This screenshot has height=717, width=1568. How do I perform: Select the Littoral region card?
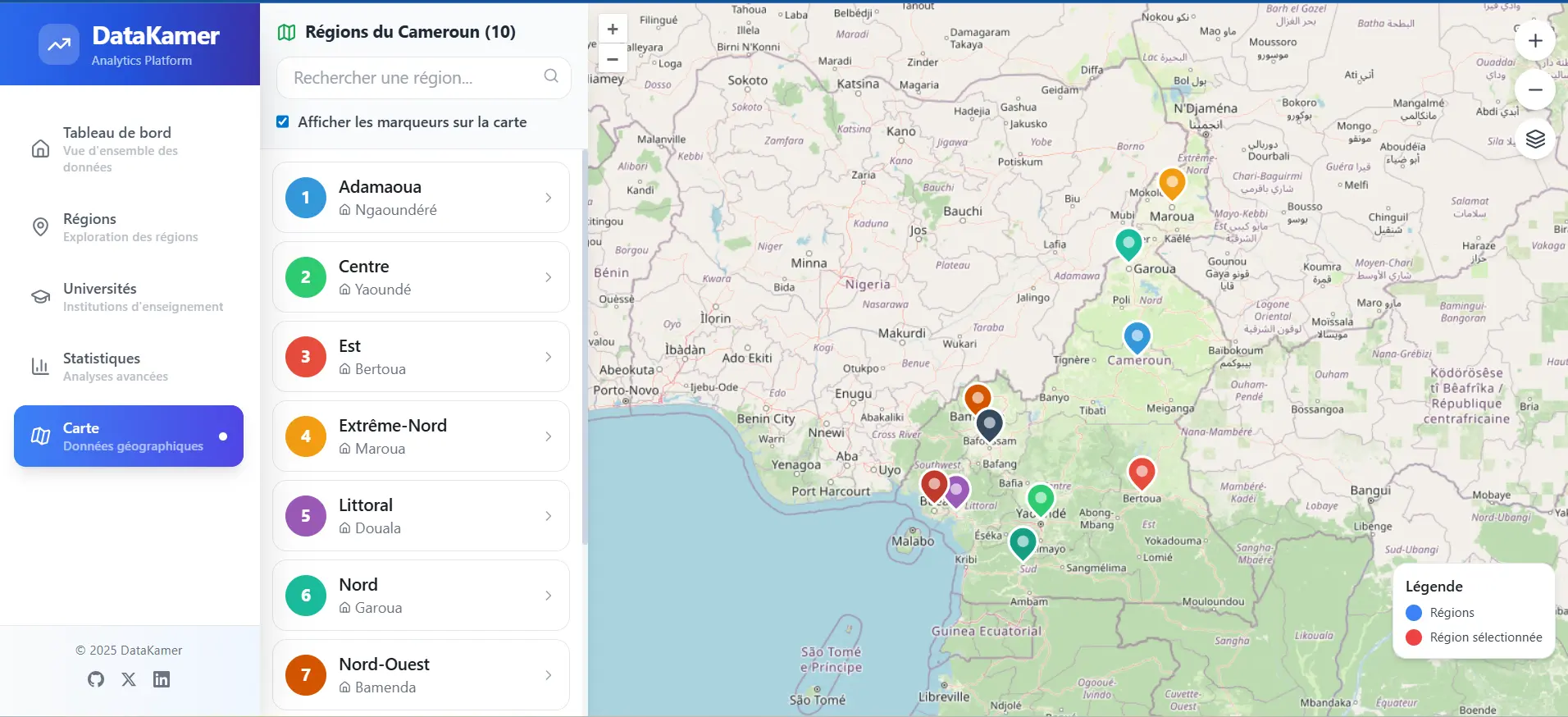pyautogui.click(x=421, y=516)
